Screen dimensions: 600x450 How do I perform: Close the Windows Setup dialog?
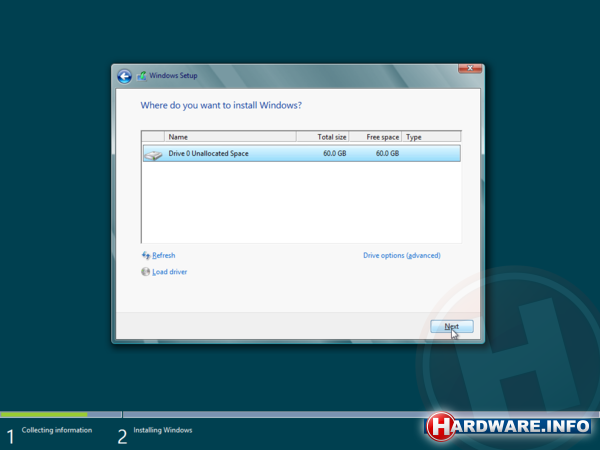pos(470,68)
